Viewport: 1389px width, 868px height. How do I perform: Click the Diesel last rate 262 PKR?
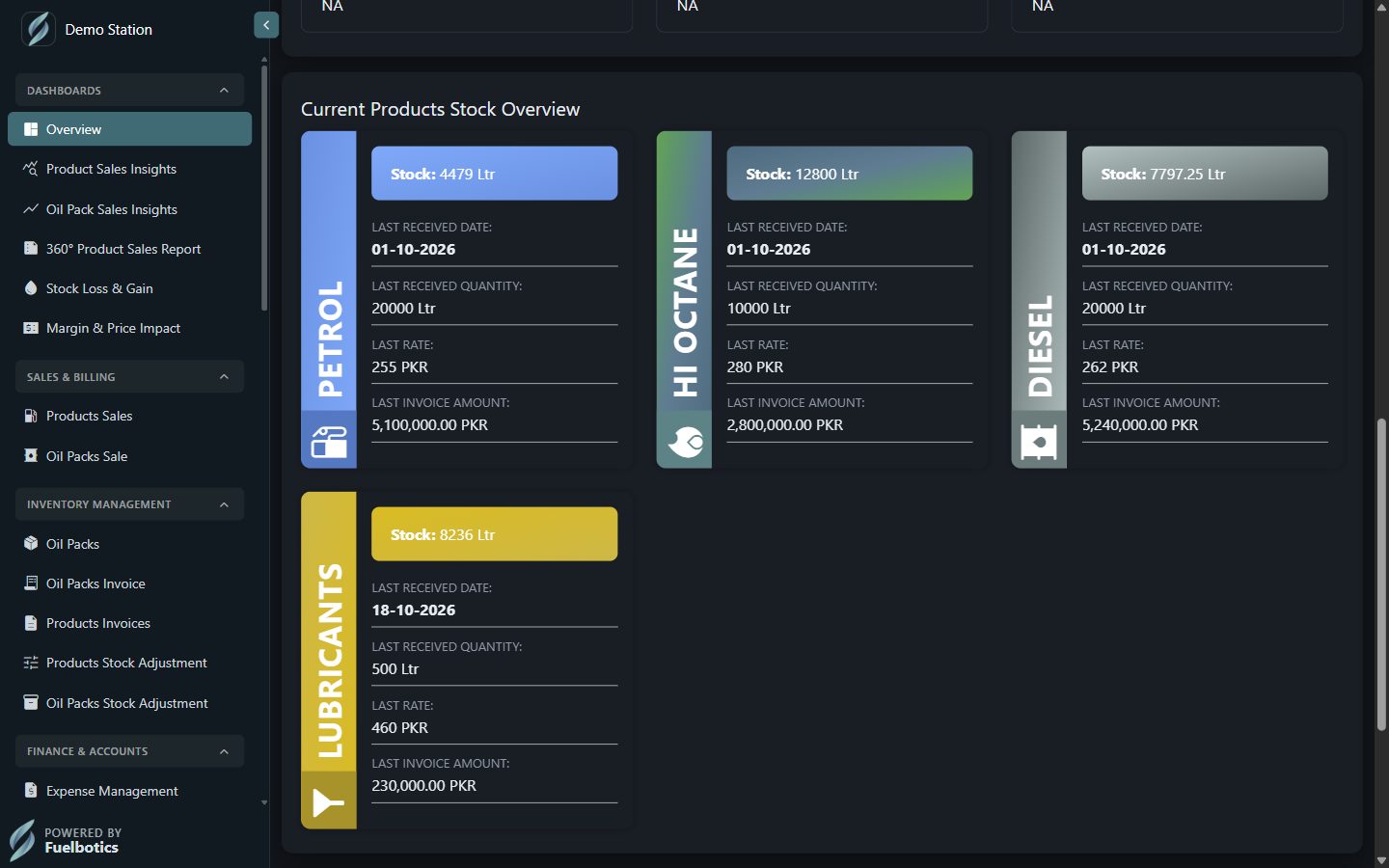click(x=1110, y=367)
